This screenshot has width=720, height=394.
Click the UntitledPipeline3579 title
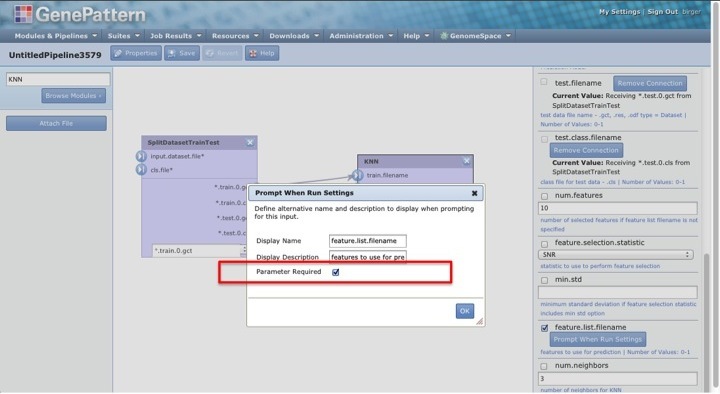(55, 55)
